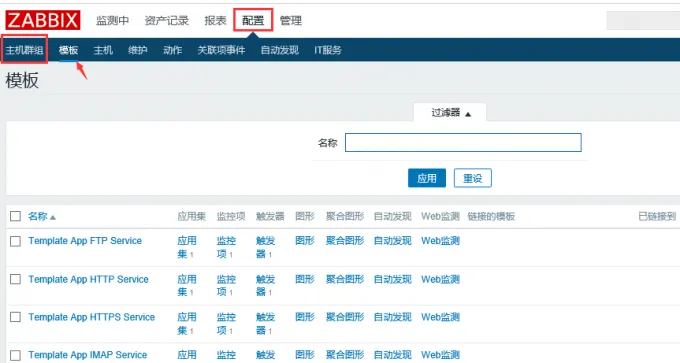Screen dimensions: 680x363
Task: Toggle the select-all checkbox in table header
Action: (x=15, y=216)
